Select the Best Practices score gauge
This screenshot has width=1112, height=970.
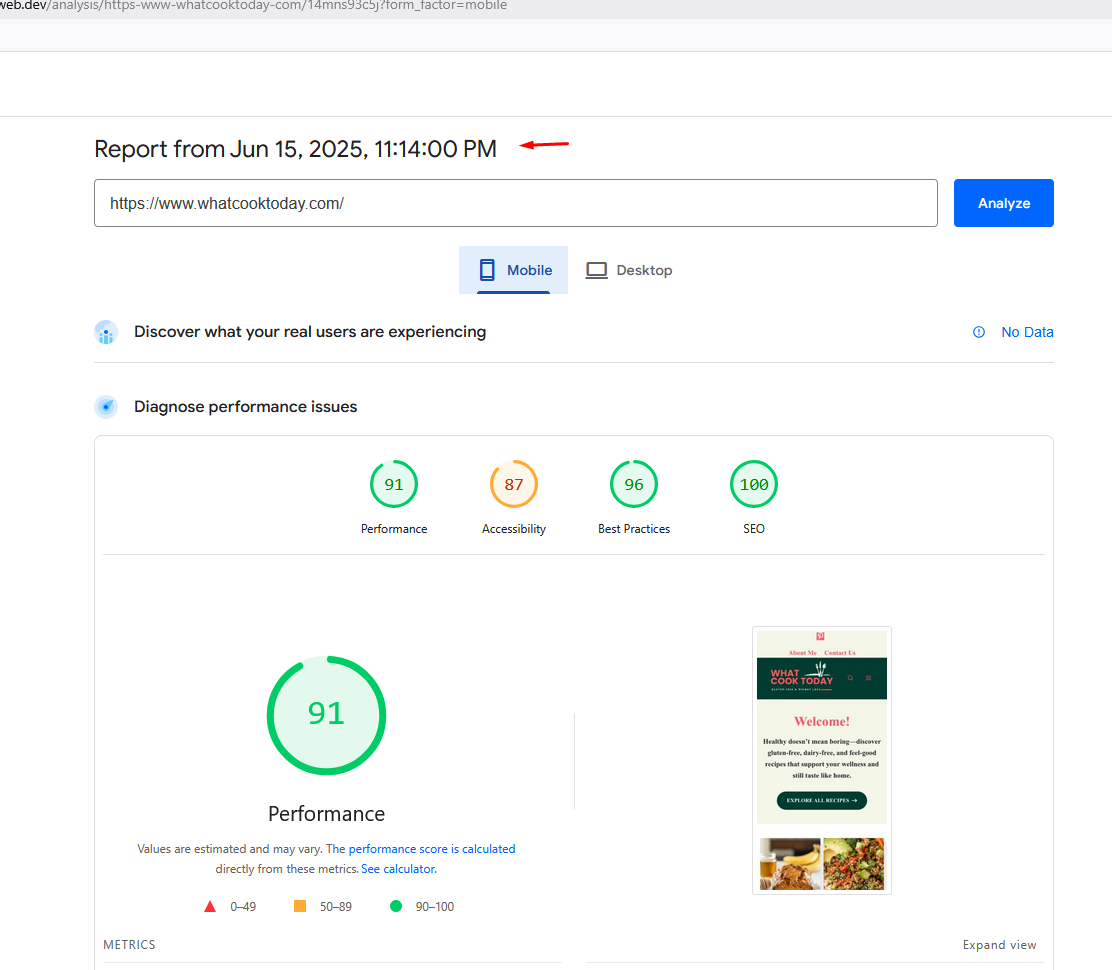click(634, 485)
